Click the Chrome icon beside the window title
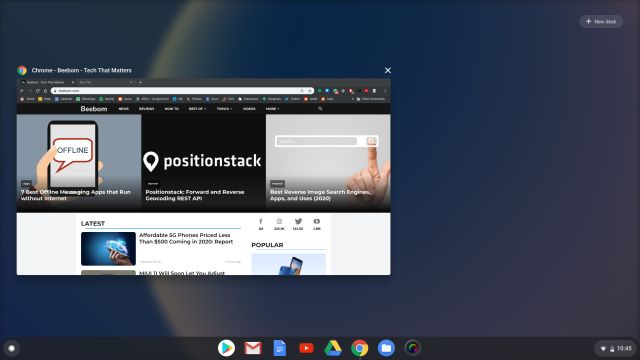Screen dimensions: 640x360 coord(22,70)
